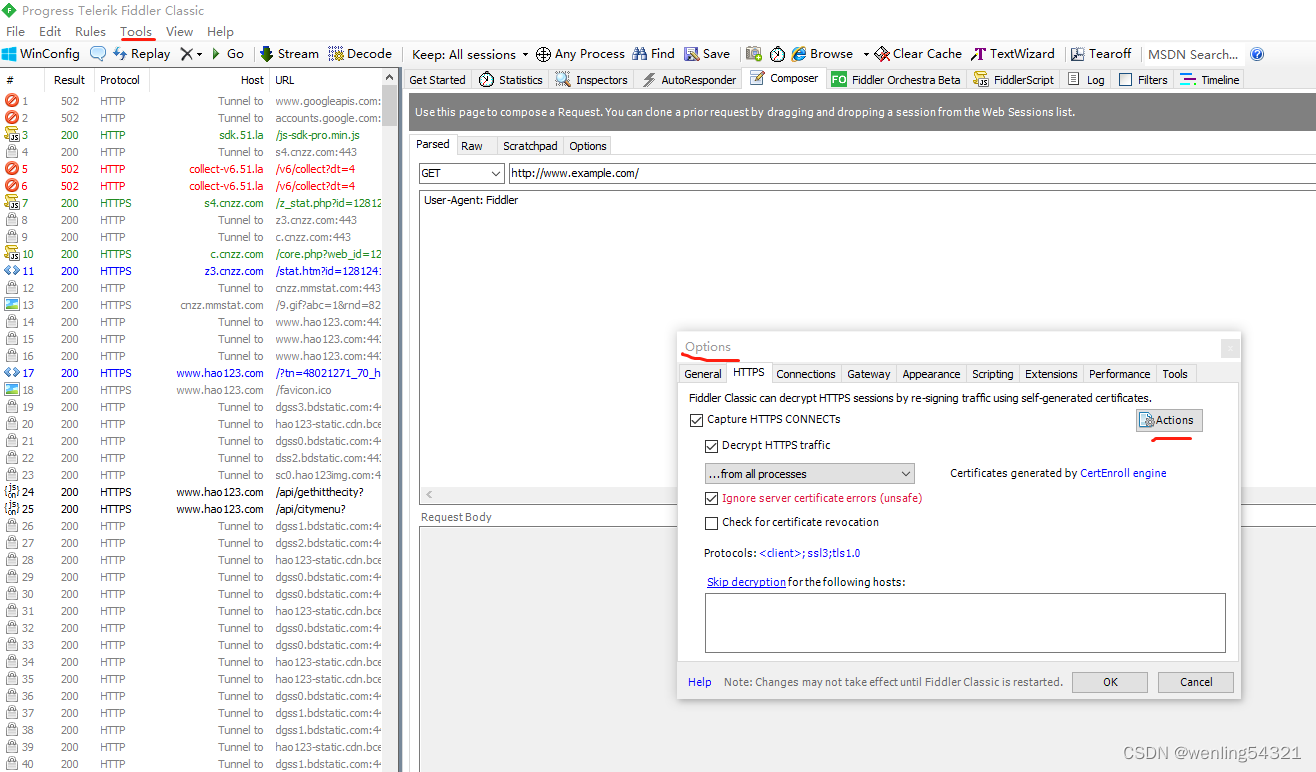1316x772 pixels.
Task: Open the composer Options sub-tab
Action: pyautogui.click(x=588, y=146)
